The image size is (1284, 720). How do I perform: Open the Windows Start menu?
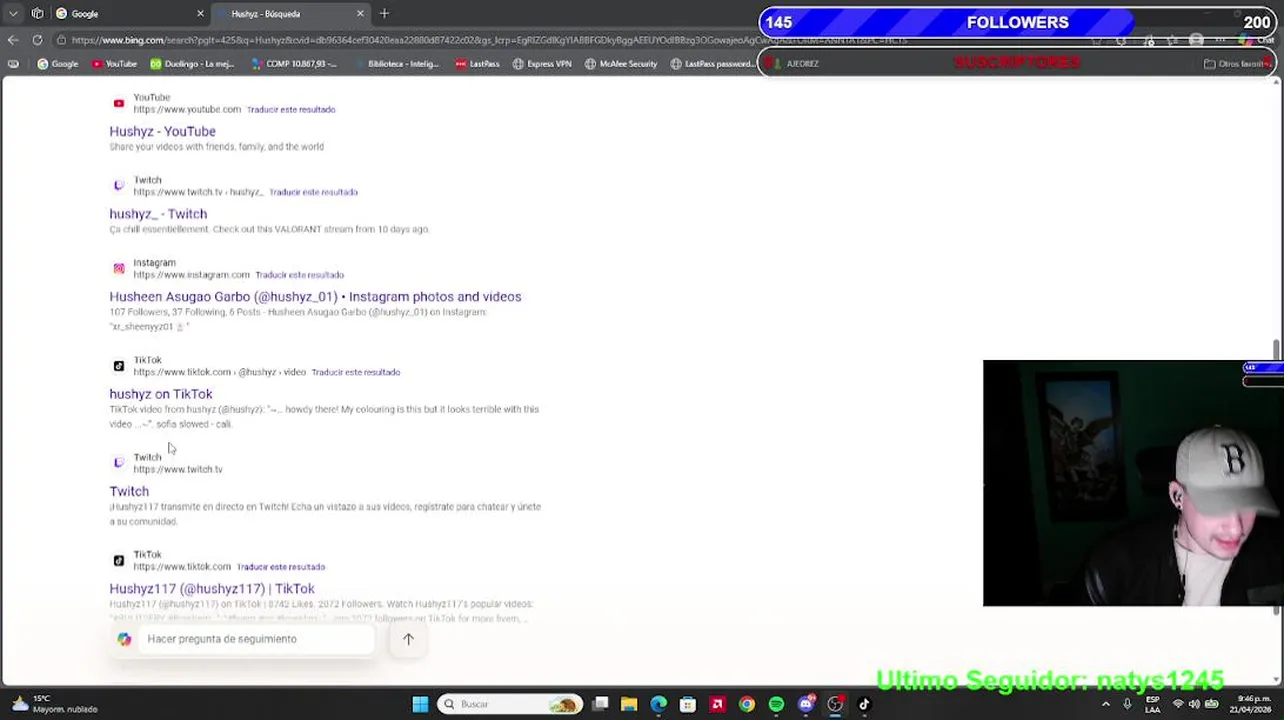[420, 704]
